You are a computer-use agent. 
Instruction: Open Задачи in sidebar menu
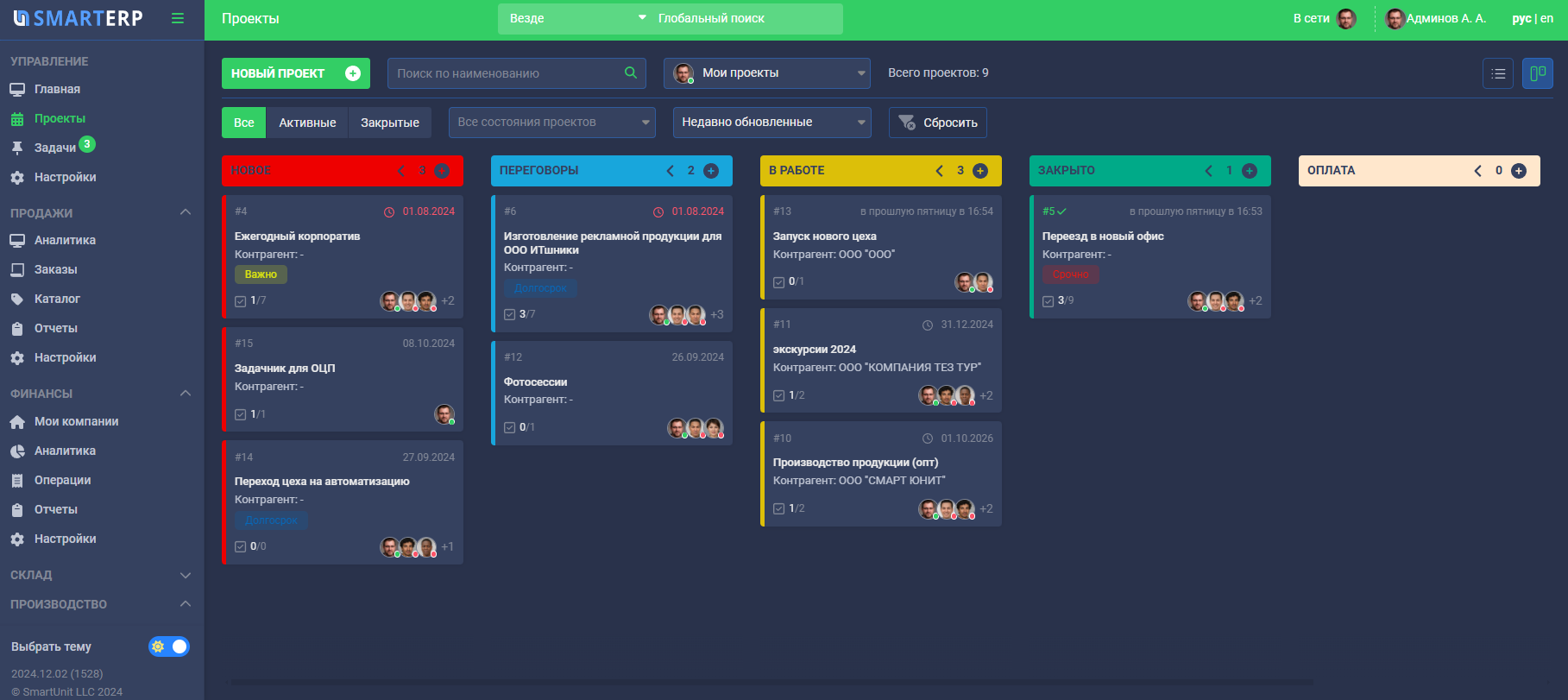[x=55, y=148]
